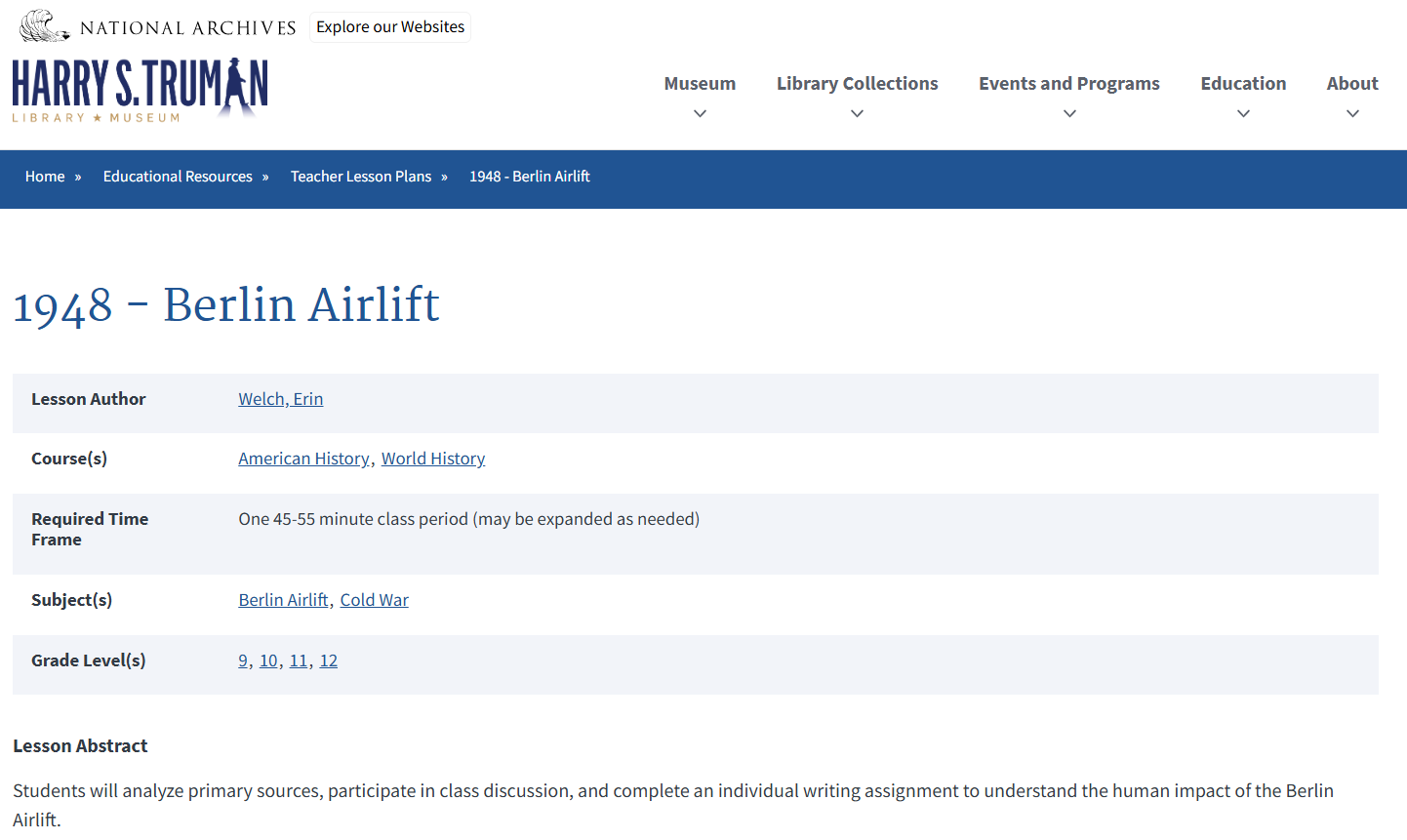The height and width of the screenshot is (840, 1407).
Task: Navigate to Teacher Lesson Plans breadcrumb
Action: coord(361,177)
